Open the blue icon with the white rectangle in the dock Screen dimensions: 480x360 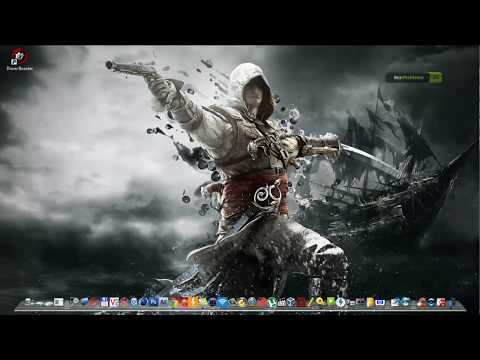tap(380, 302)
